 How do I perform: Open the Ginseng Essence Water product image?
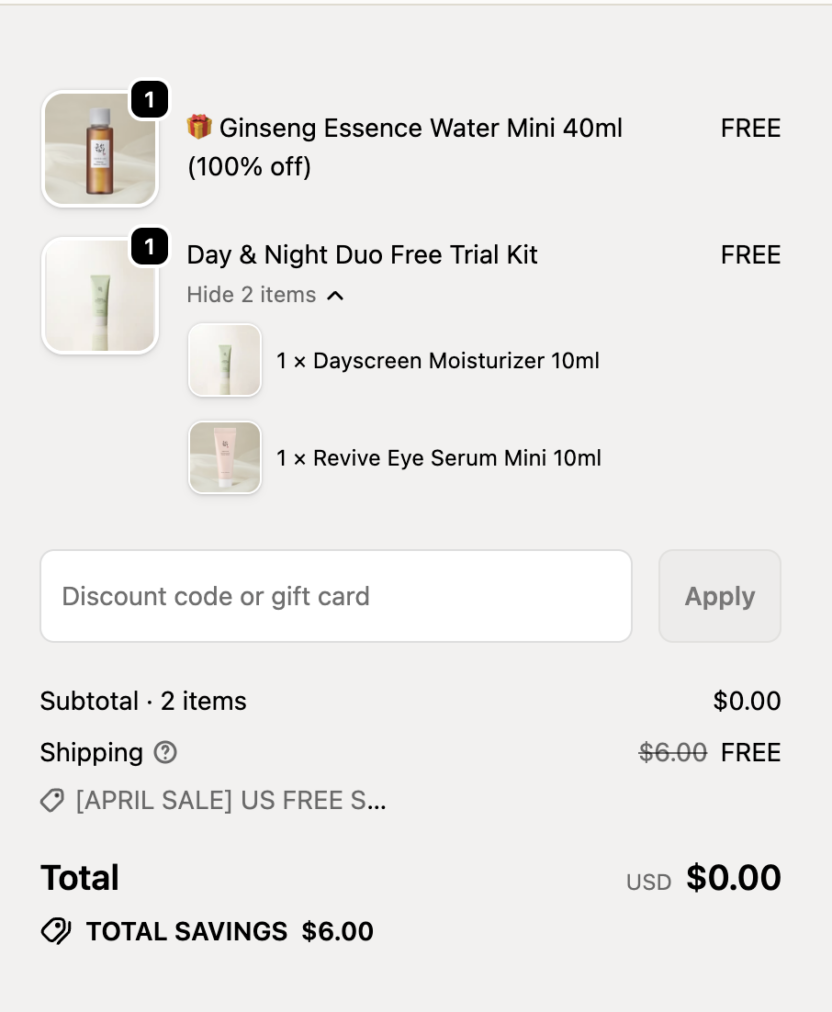pos(99,149)
